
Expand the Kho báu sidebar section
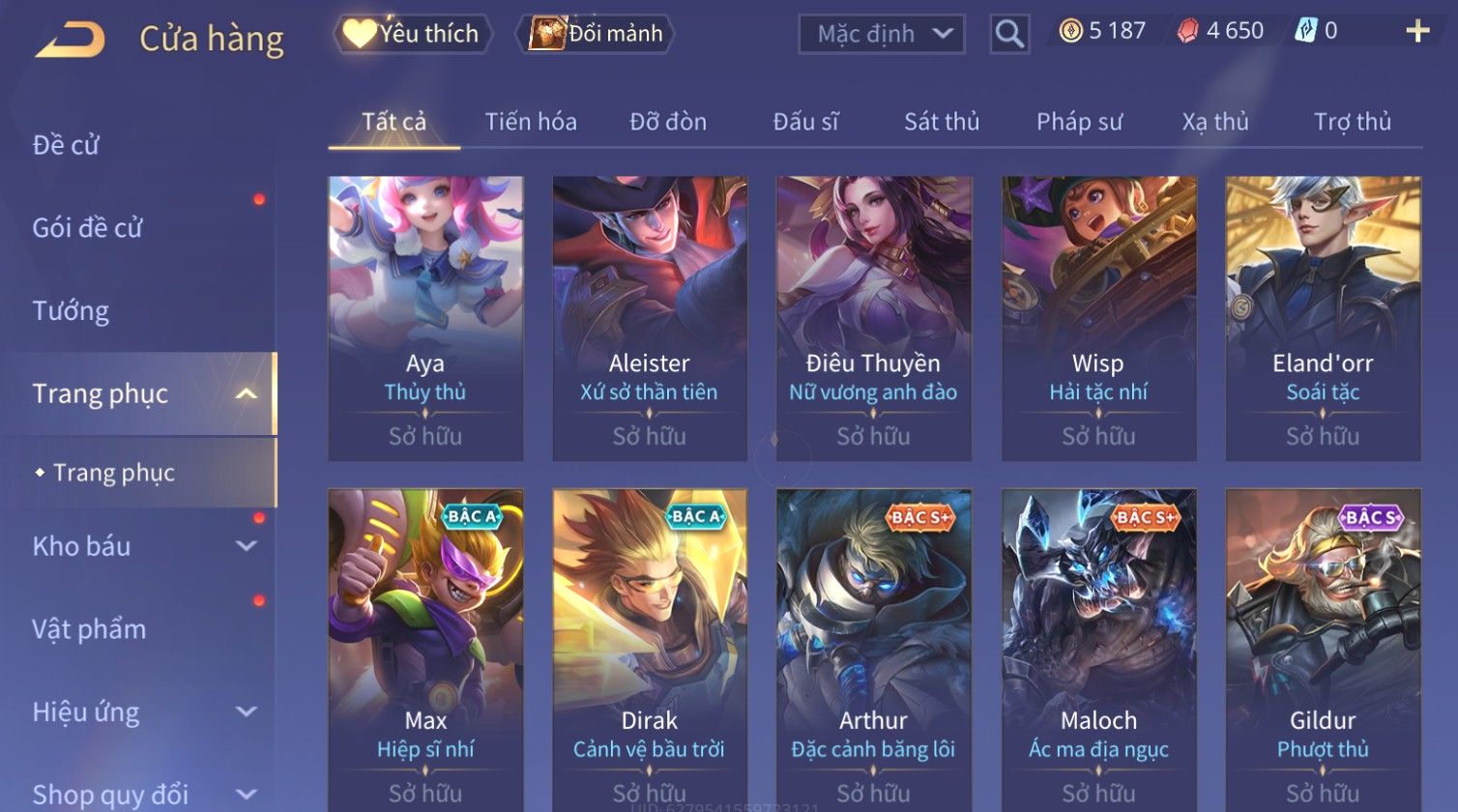247,546
